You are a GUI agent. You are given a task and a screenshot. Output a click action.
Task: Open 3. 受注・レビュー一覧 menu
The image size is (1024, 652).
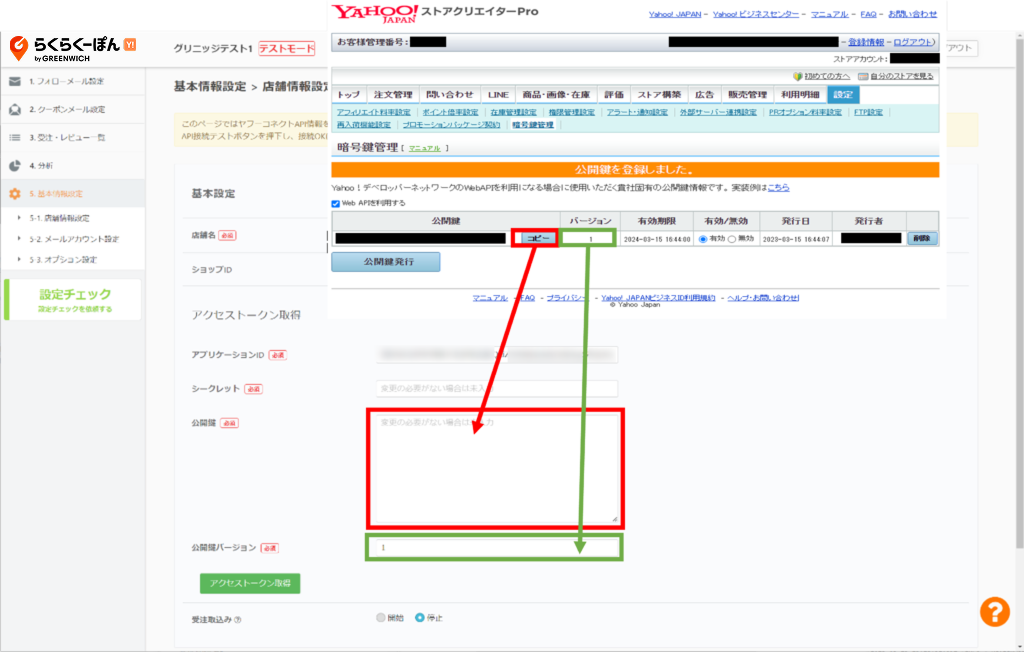pyautogui.click(x=72, y=137)
